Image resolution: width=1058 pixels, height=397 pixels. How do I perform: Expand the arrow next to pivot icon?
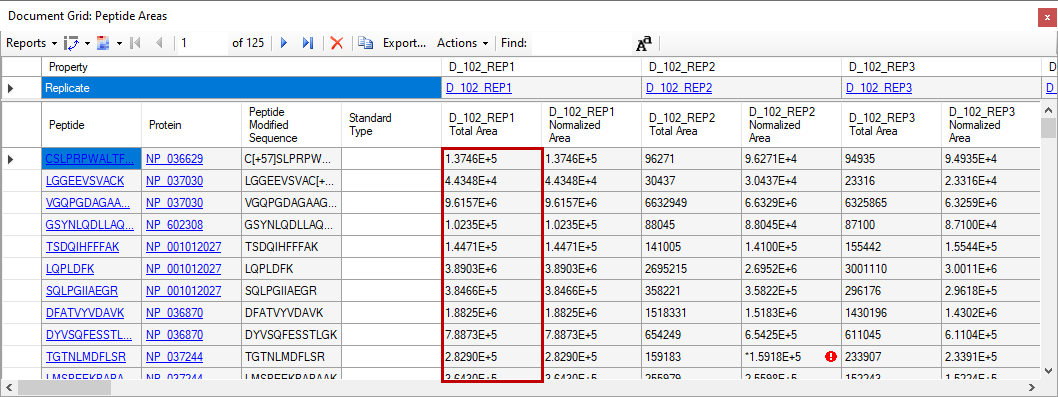point(87,43)
